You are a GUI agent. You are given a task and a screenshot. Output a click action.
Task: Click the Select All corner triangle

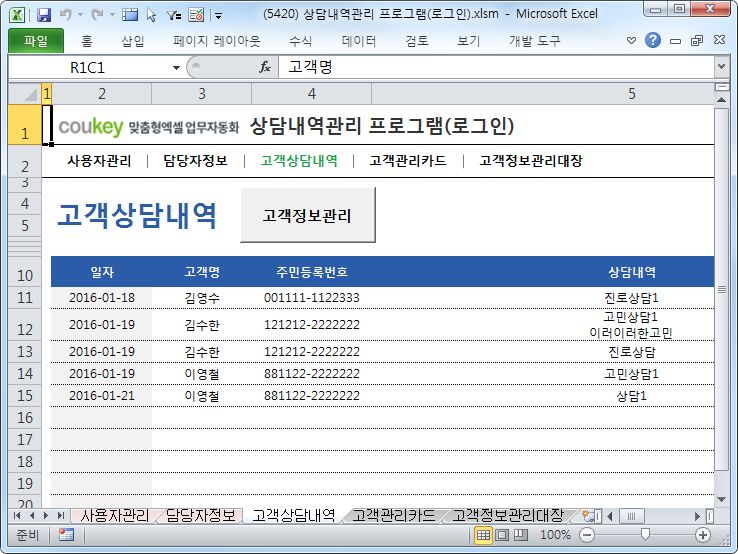tap(25, 94)
